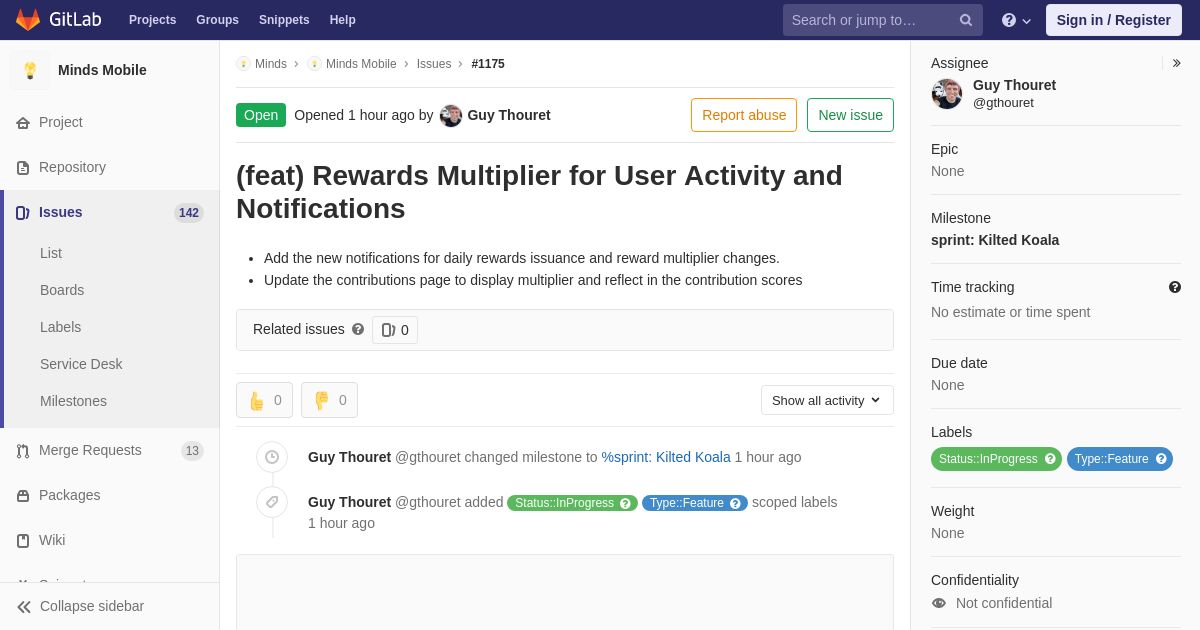Open the Projects menu in navbar
Viewport: 1200px width, 630px height.
[x=152, y=20]
